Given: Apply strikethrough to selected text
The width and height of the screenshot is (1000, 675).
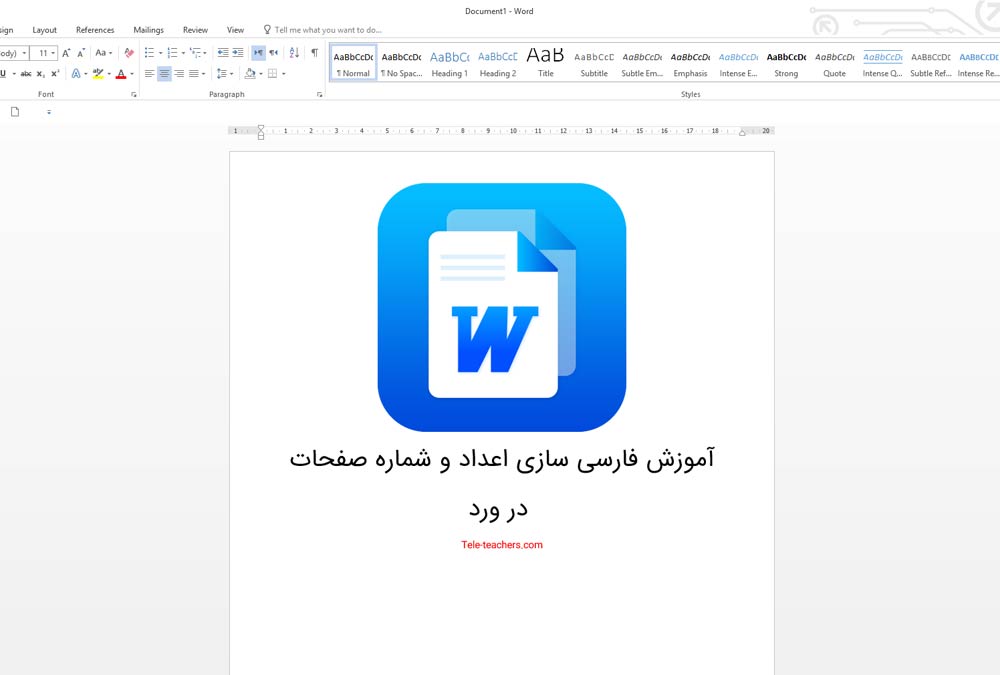Looking at the screenshot, I should click(26, 74).
